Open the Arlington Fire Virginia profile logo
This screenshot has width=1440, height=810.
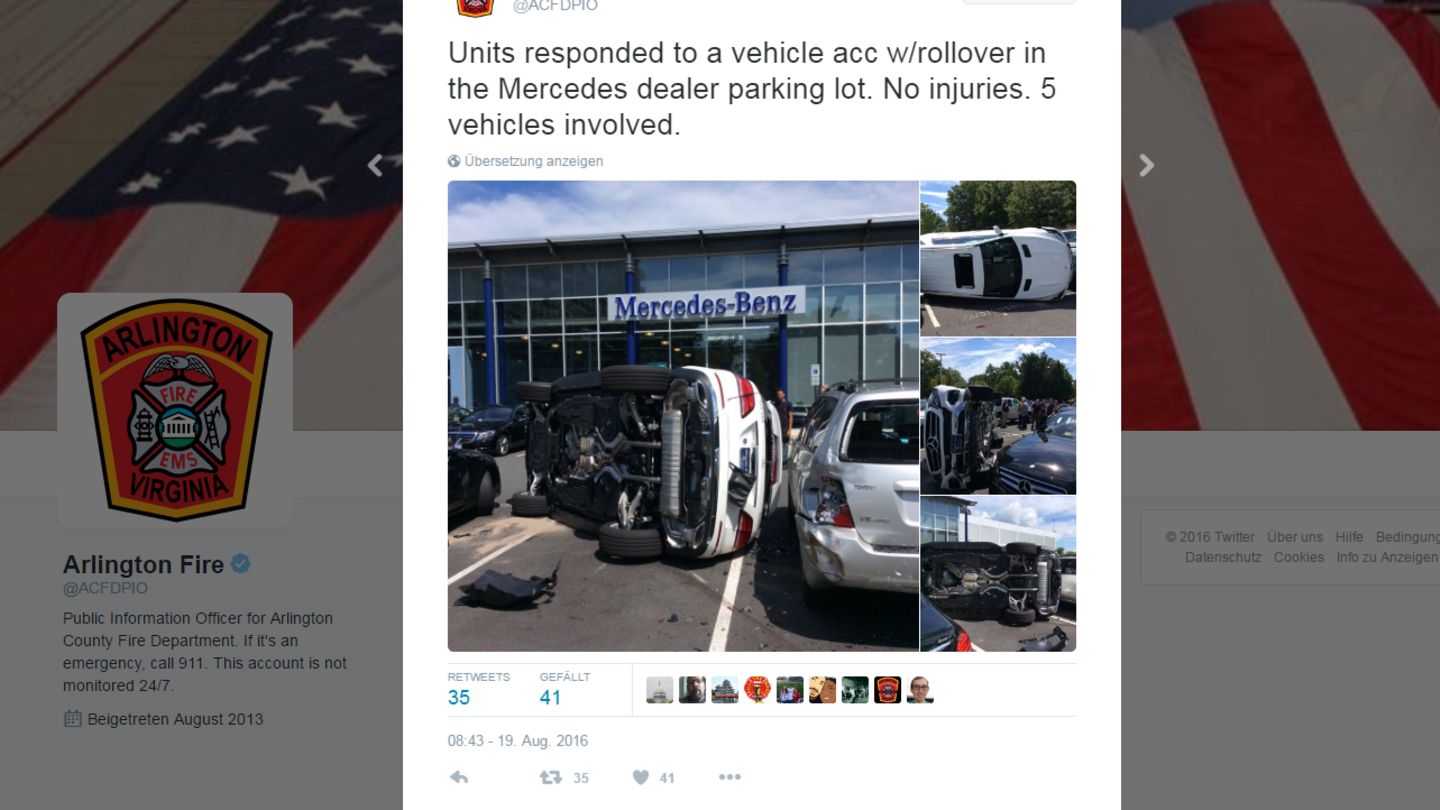coord(175,410)
